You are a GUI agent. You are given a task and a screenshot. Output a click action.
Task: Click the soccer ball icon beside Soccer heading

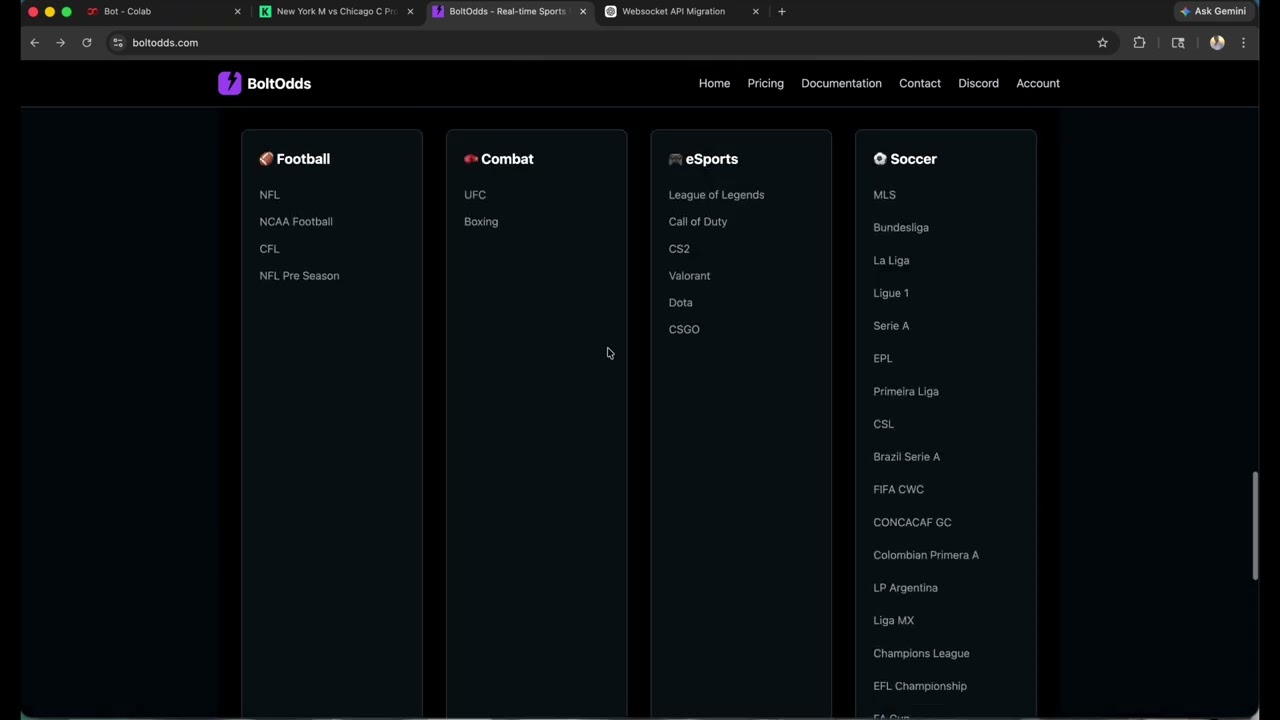[880, 159]
